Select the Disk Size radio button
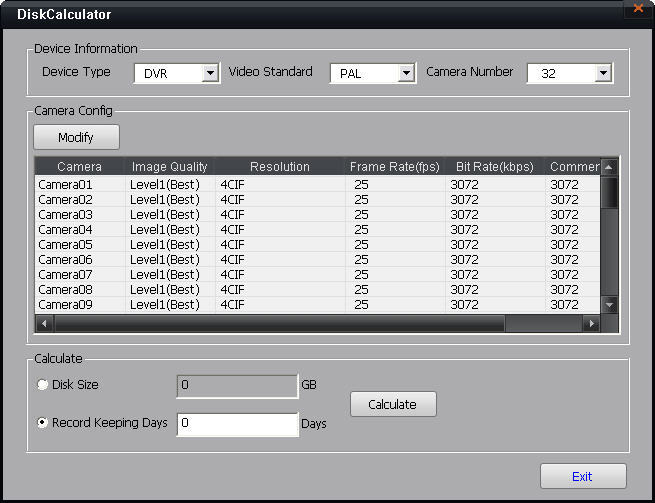The width and height of the screenshot is (655, 503). click(42, 384)
